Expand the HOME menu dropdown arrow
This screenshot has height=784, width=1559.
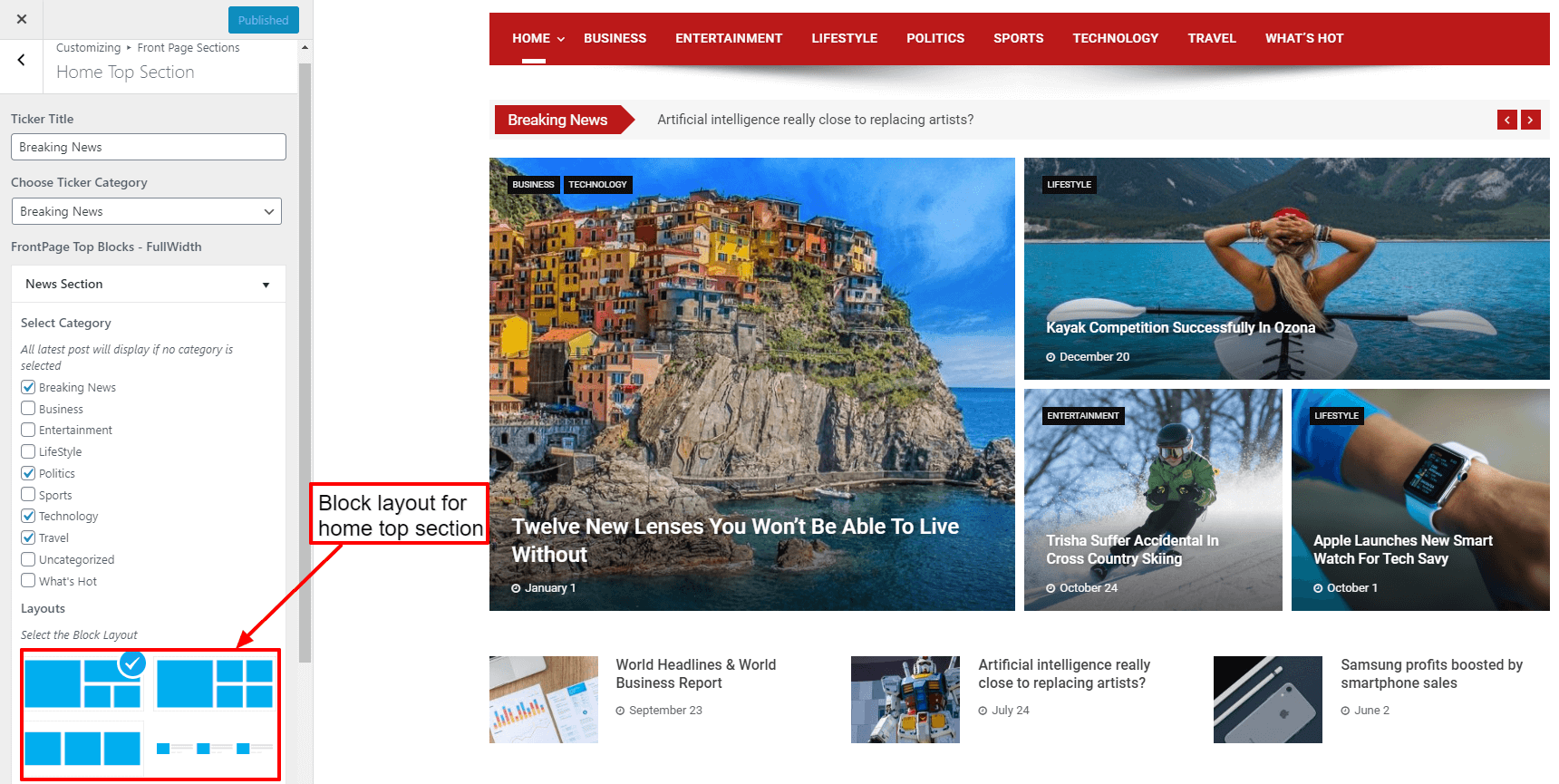click(x=561, y=39)
